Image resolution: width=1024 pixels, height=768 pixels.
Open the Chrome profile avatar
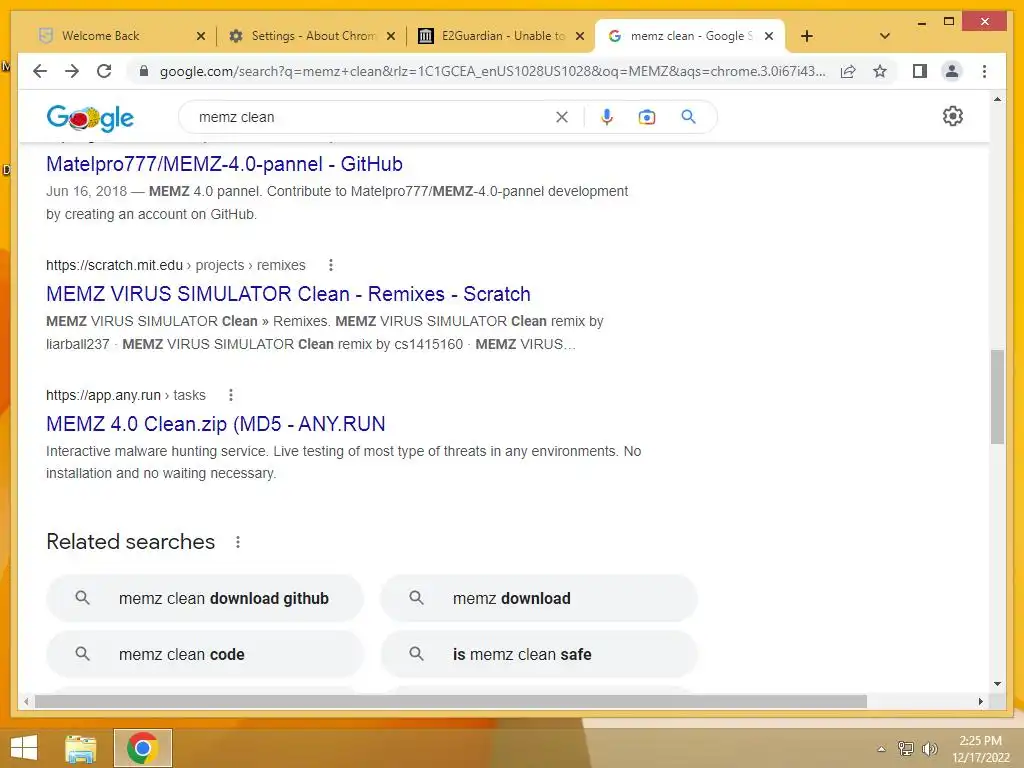(952, 71)
